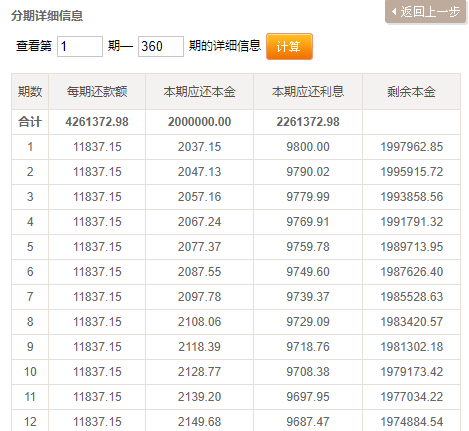Click the starting period input field
The height and width of the screenshot is (431, 469).
80,46
